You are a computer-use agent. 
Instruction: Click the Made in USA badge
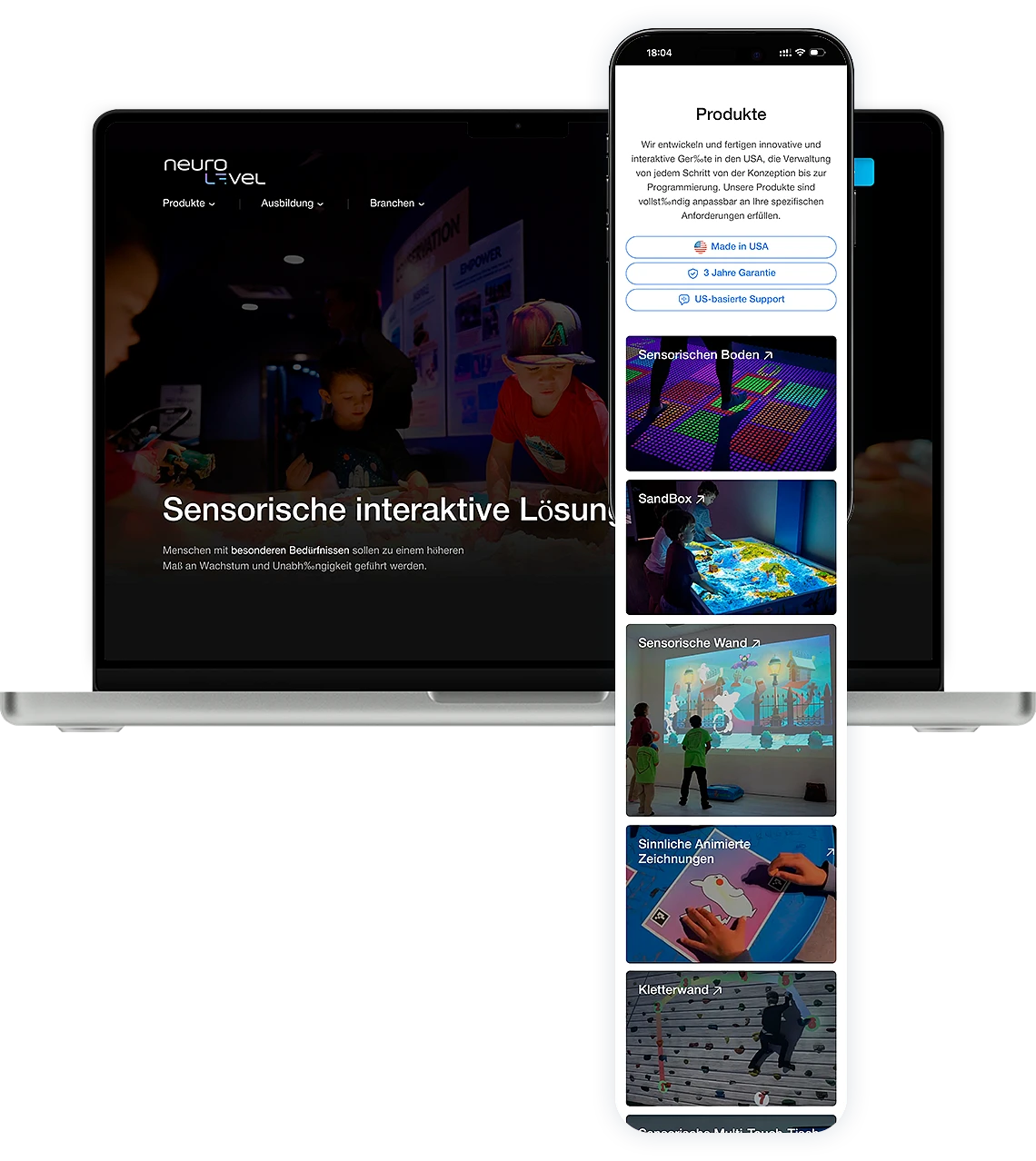731,247
